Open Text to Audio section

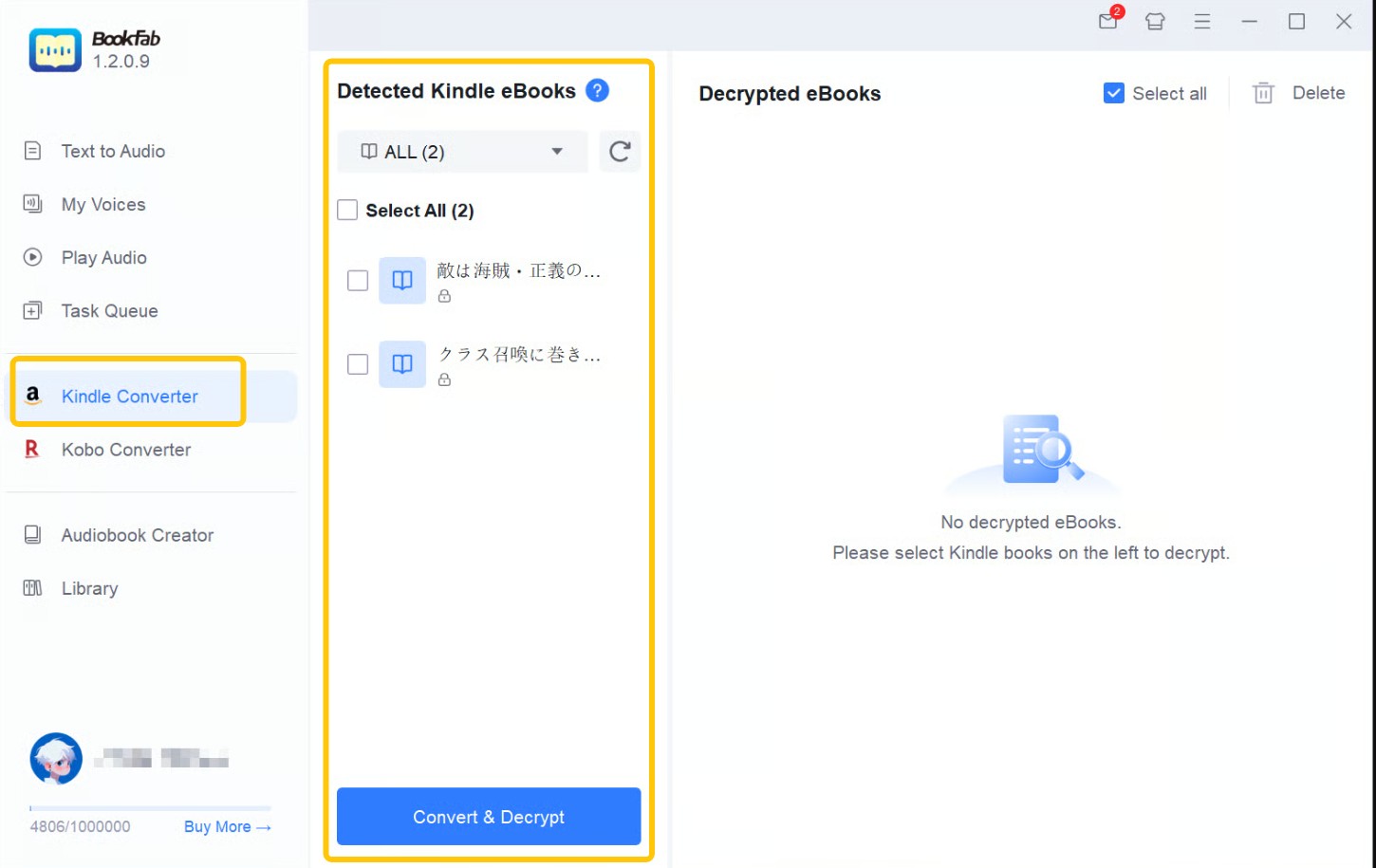[x=113, y=151]
